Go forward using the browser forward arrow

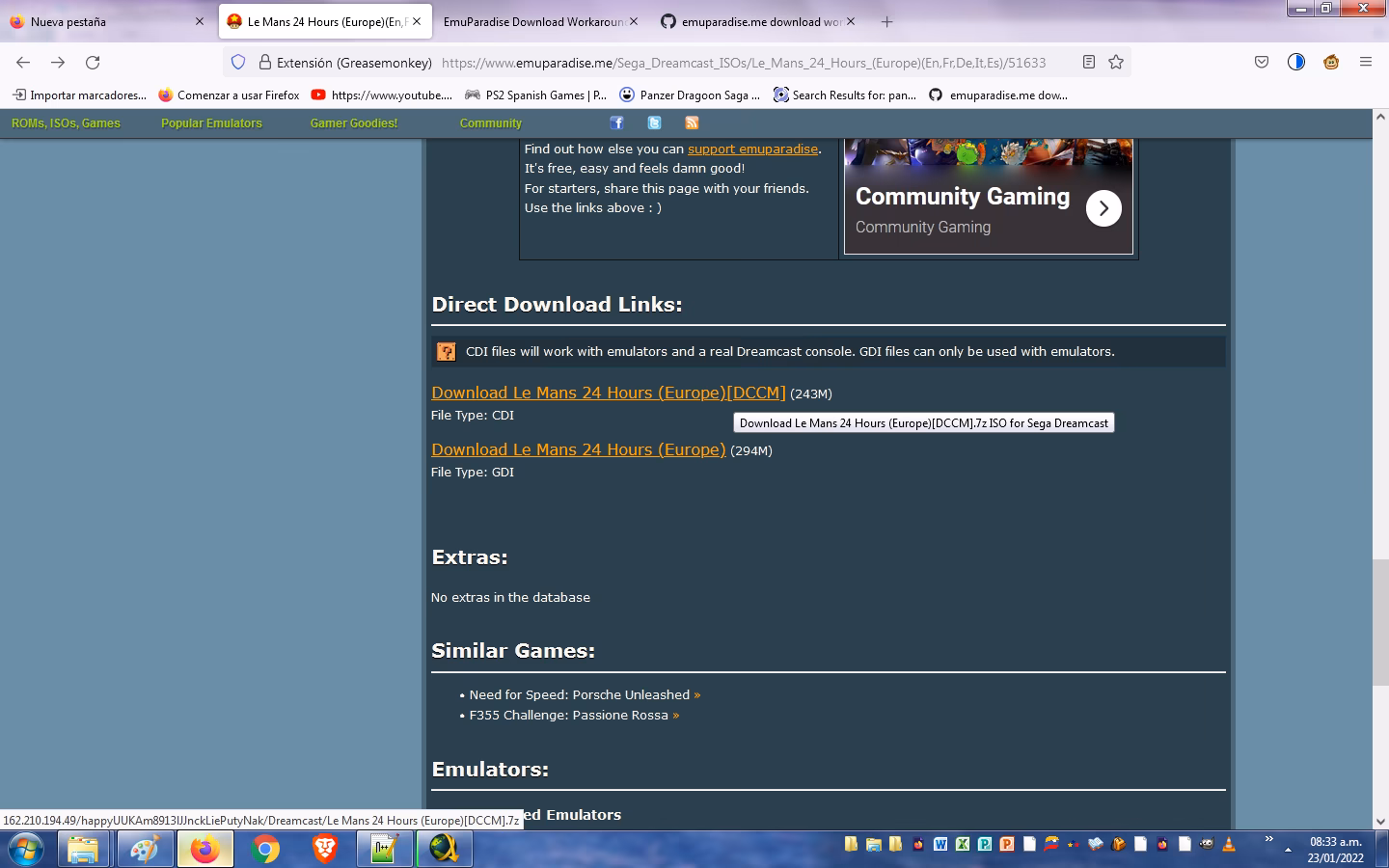(58, 62)
